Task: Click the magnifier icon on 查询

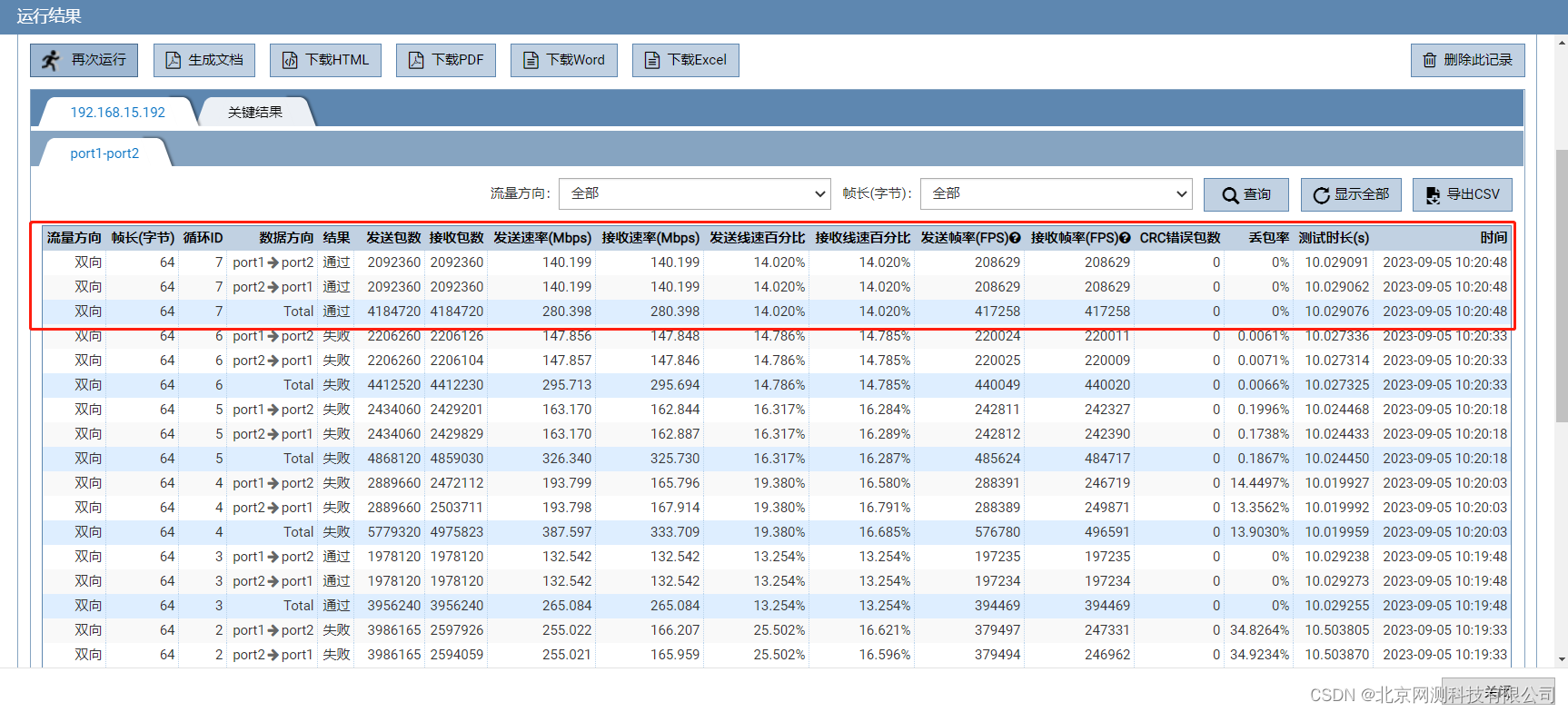Action: 1230,195
